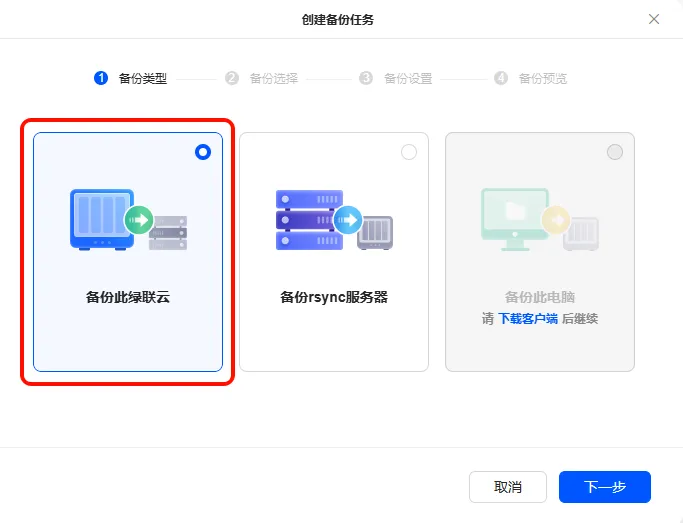Select the 备份rsync服务器 radio button

click(409, 152)
